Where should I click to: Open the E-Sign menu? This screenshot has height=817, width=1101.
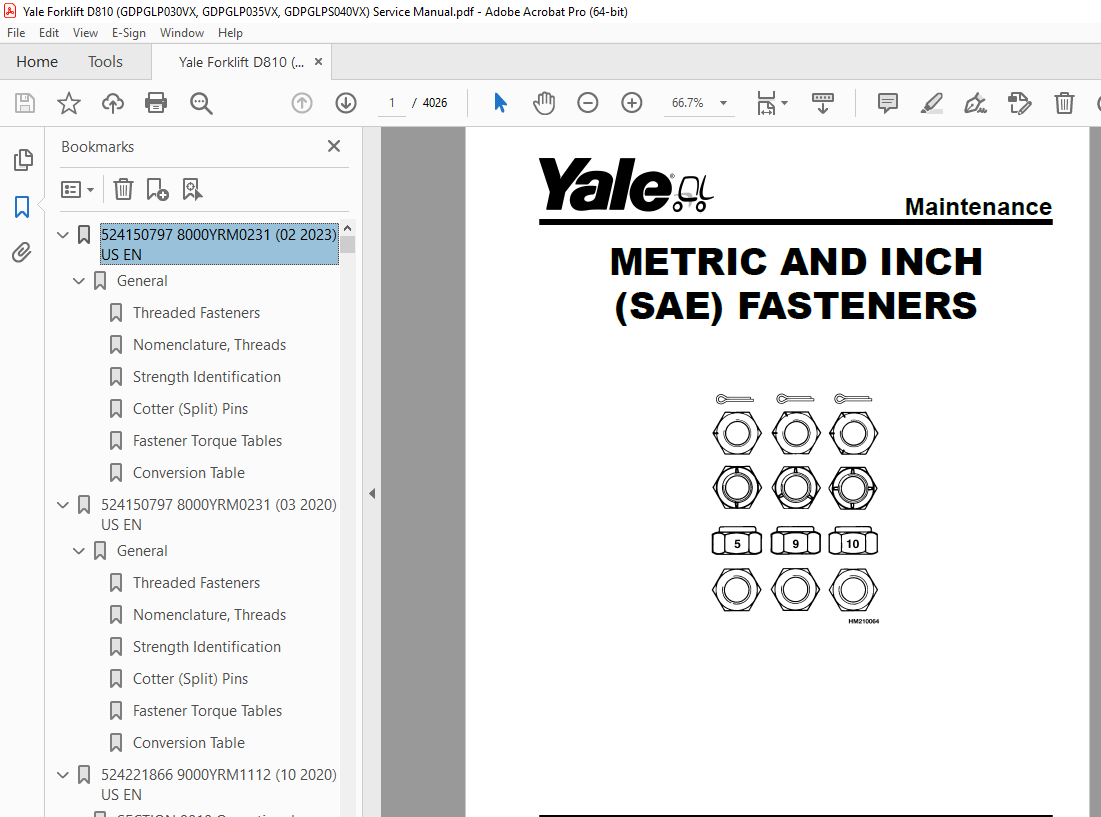click(x=128, y=33)
